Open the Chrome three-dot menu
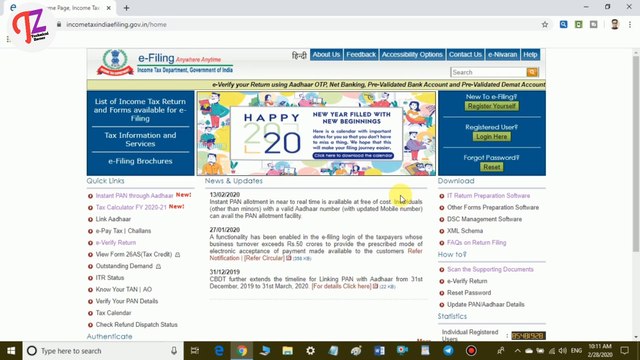Image resolution: width=640 pixels, height=360 pixels. coord(630,24)
